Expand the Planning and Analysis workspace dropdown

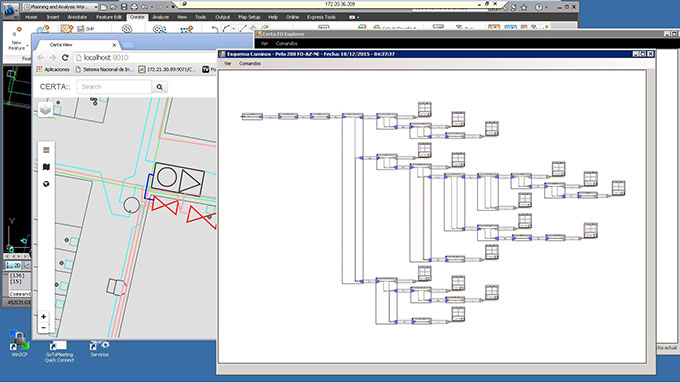point(95,7)
